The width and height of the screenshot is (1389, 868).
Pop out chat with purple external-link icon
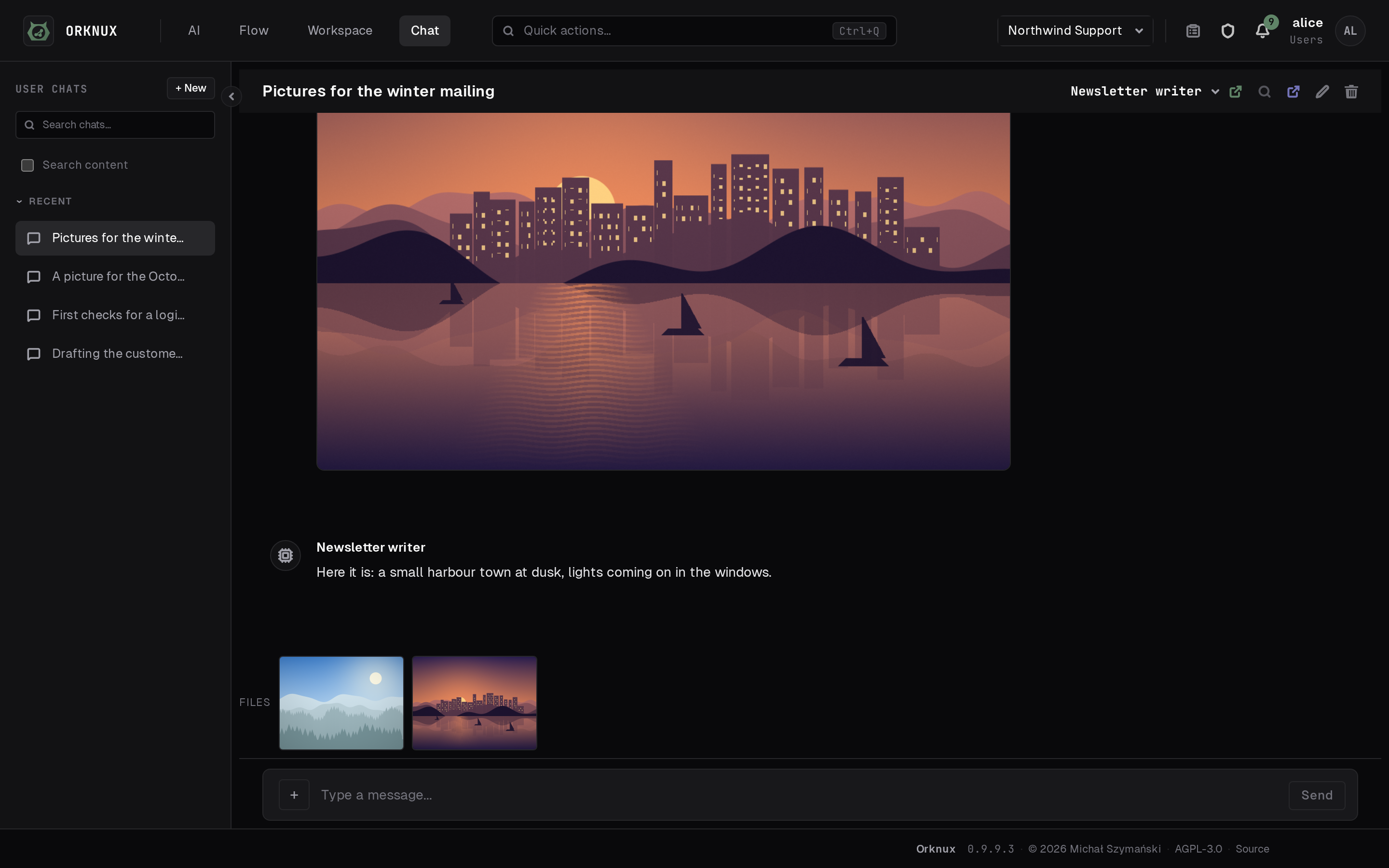click(x=1293, y=92)
